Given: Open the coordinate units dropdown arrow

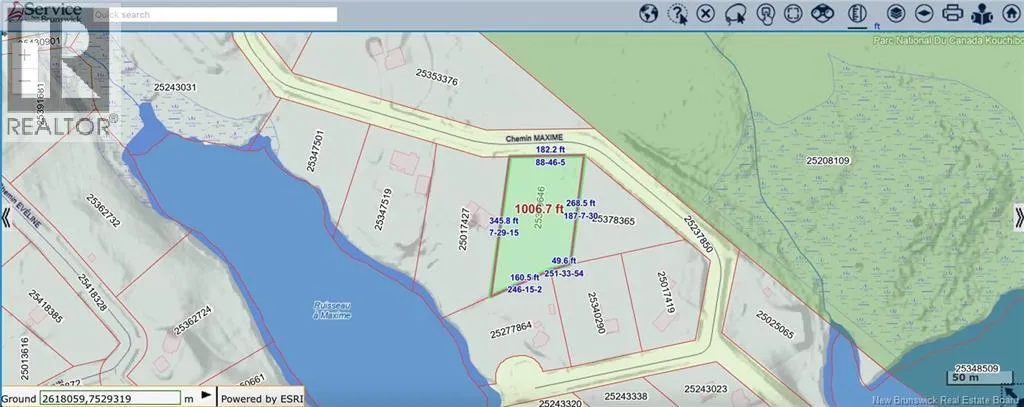Looking at the screenshot, I should [206, 397].
